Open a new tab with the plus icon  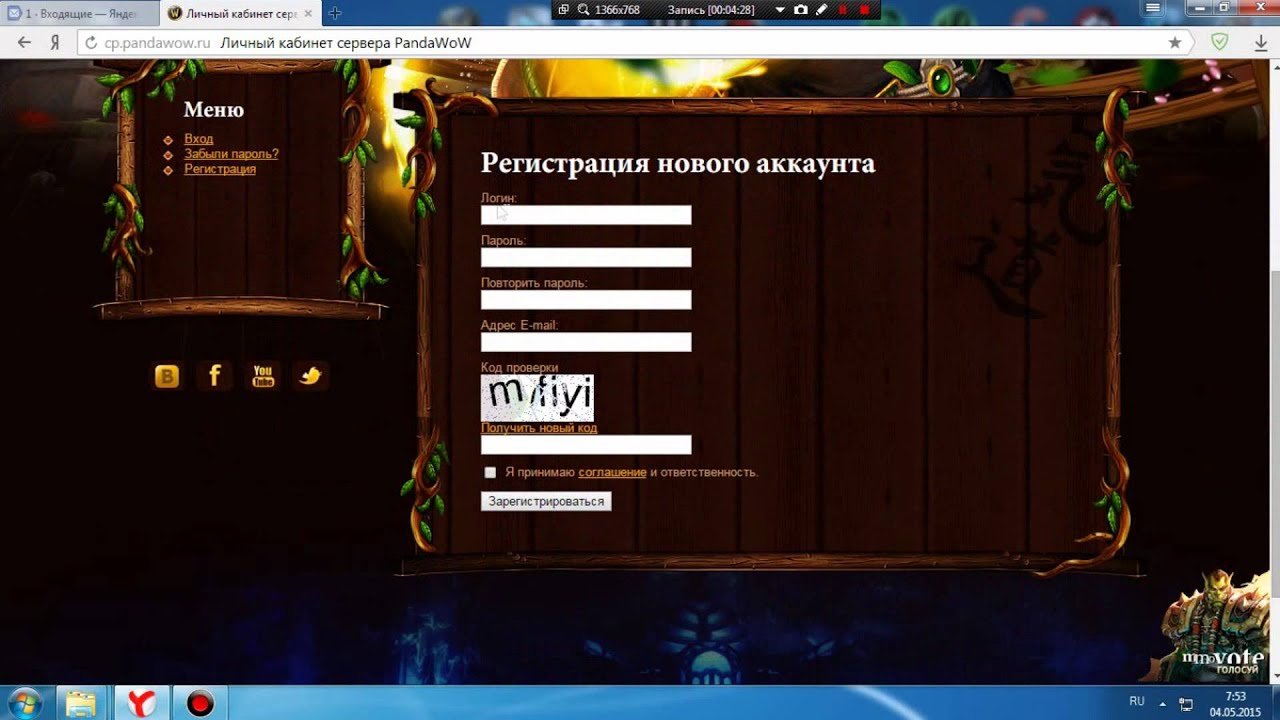tap(335, 13)
